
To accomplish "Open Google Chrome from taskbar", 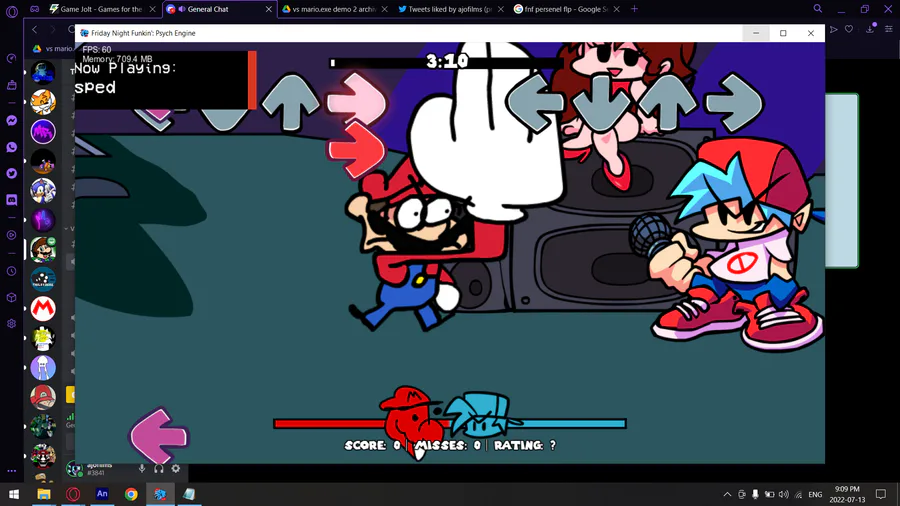I will pyautogui.click(x=131, y=494).
